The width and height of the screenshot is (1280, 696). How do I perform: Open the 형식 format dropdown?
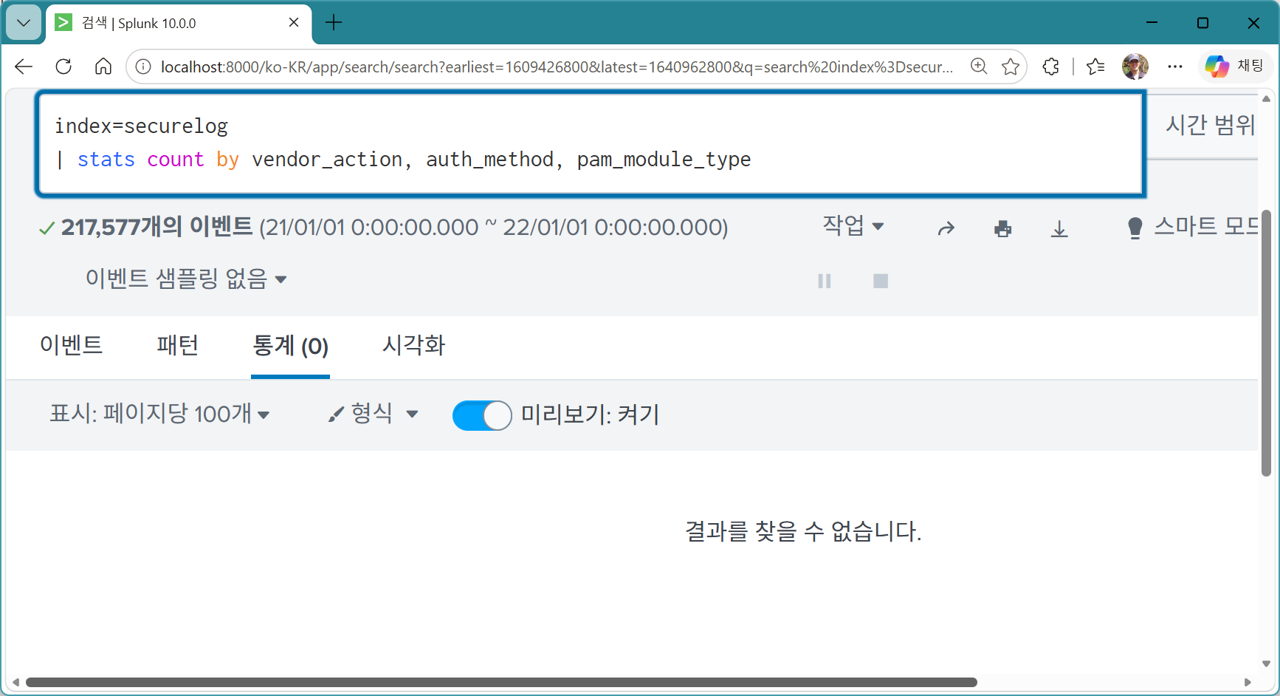pyautogui.click(x=373, y=414)
